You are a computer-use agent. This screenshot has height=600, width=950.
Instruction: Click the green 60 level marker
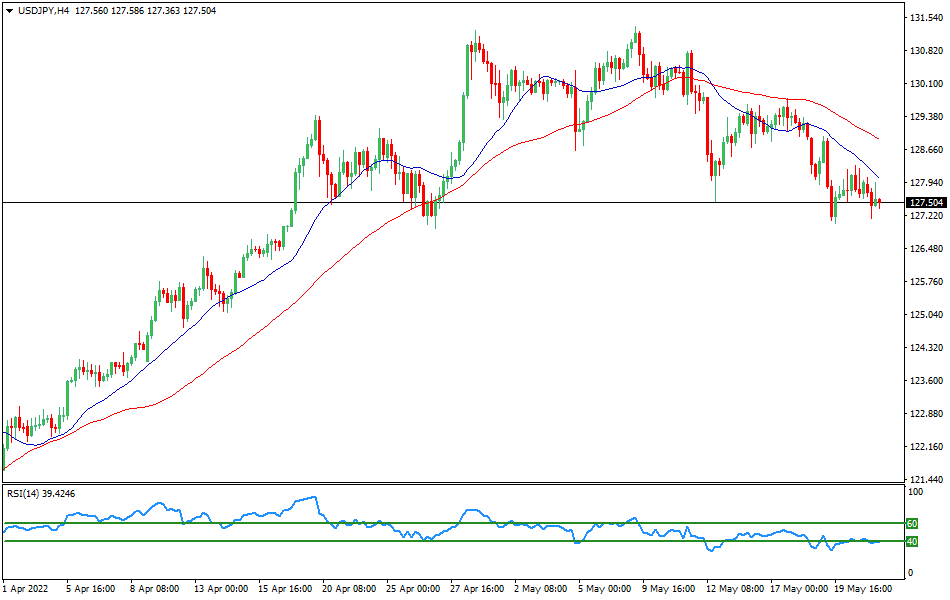pyautogui.click(x=911, y=521)
